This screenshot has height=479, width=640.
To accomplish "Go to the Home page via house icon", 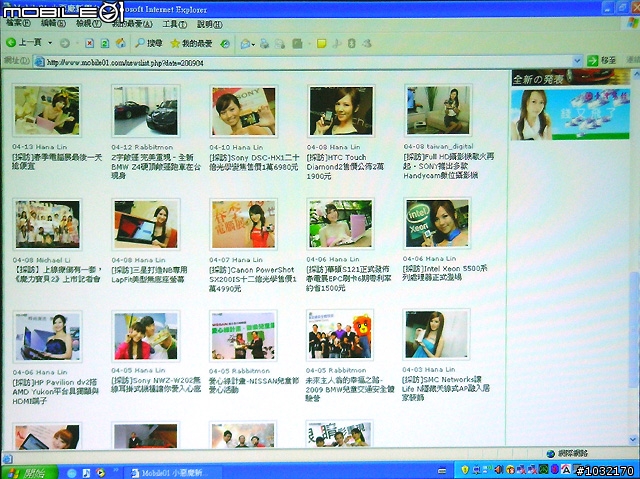I will point(120,43).
